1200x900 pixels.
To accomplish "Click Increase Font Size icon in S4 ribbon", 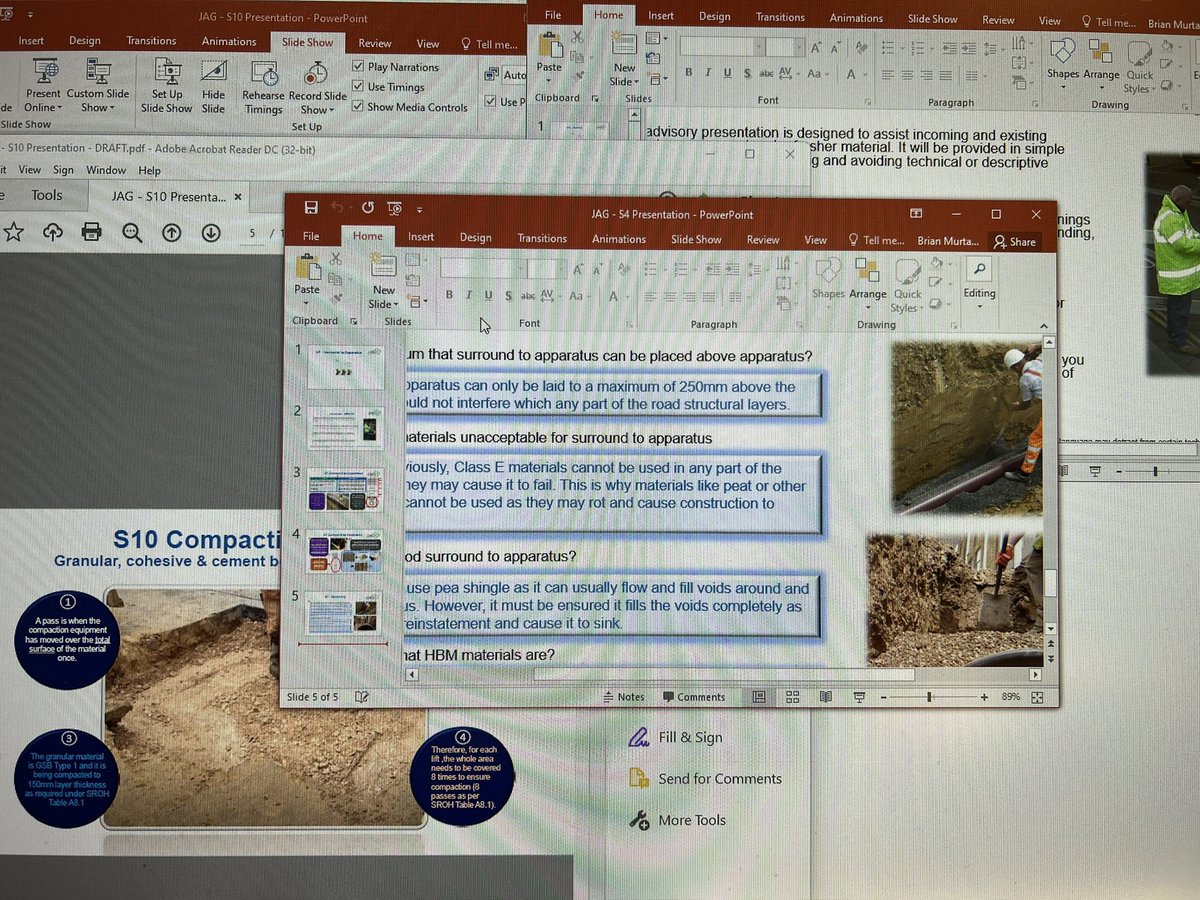I will (x=577, y=270).
